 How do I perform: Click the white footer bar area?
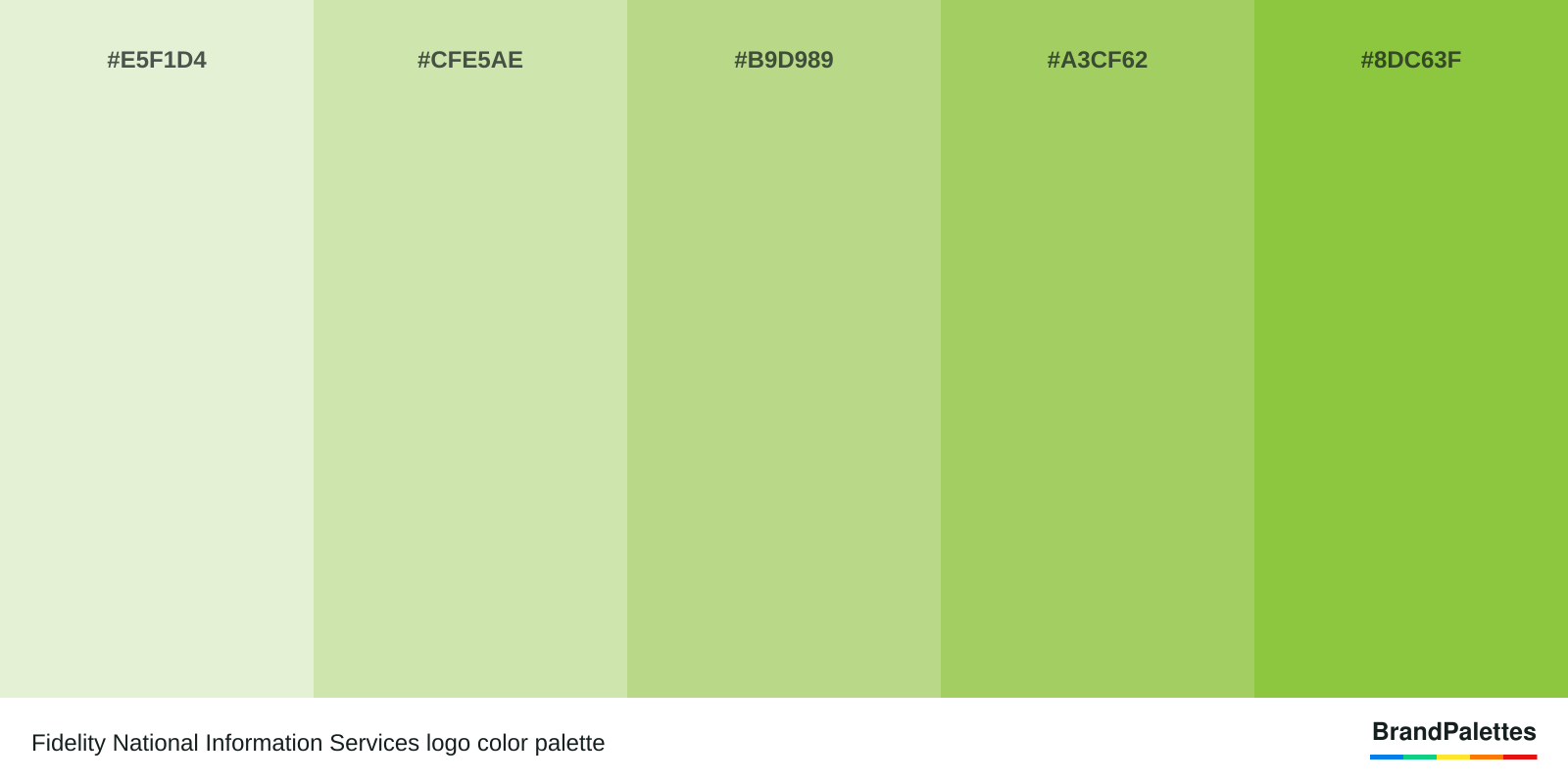(784, 741)
